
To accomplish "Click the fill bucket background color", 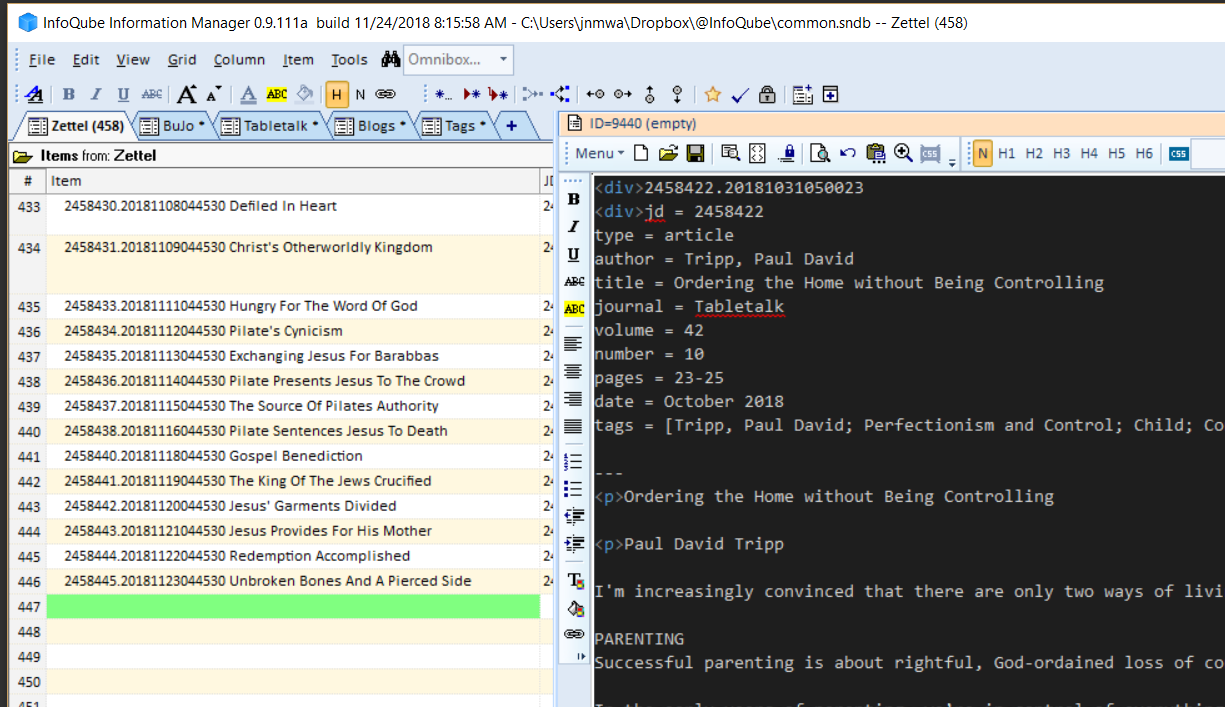I will [x=306, y=94].
